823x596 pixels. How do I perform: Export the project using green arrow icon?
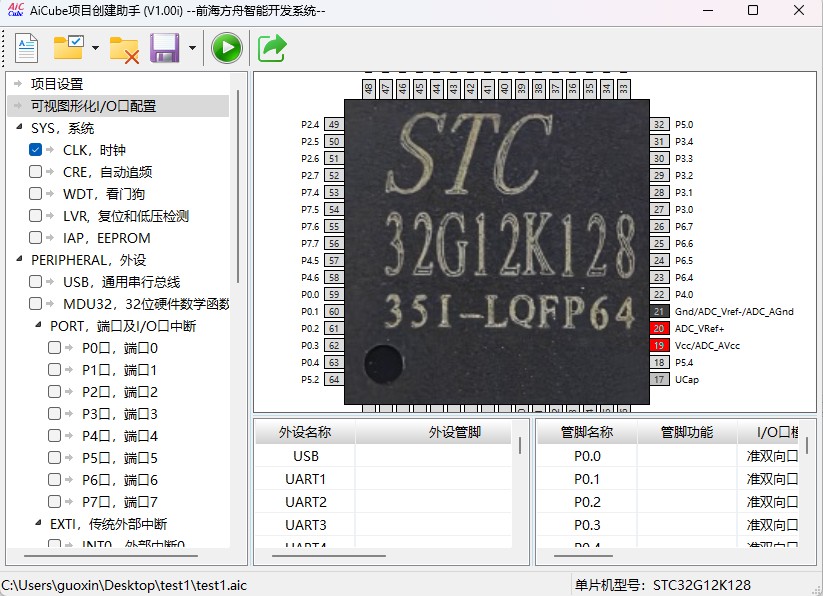[x=272, y=48]
